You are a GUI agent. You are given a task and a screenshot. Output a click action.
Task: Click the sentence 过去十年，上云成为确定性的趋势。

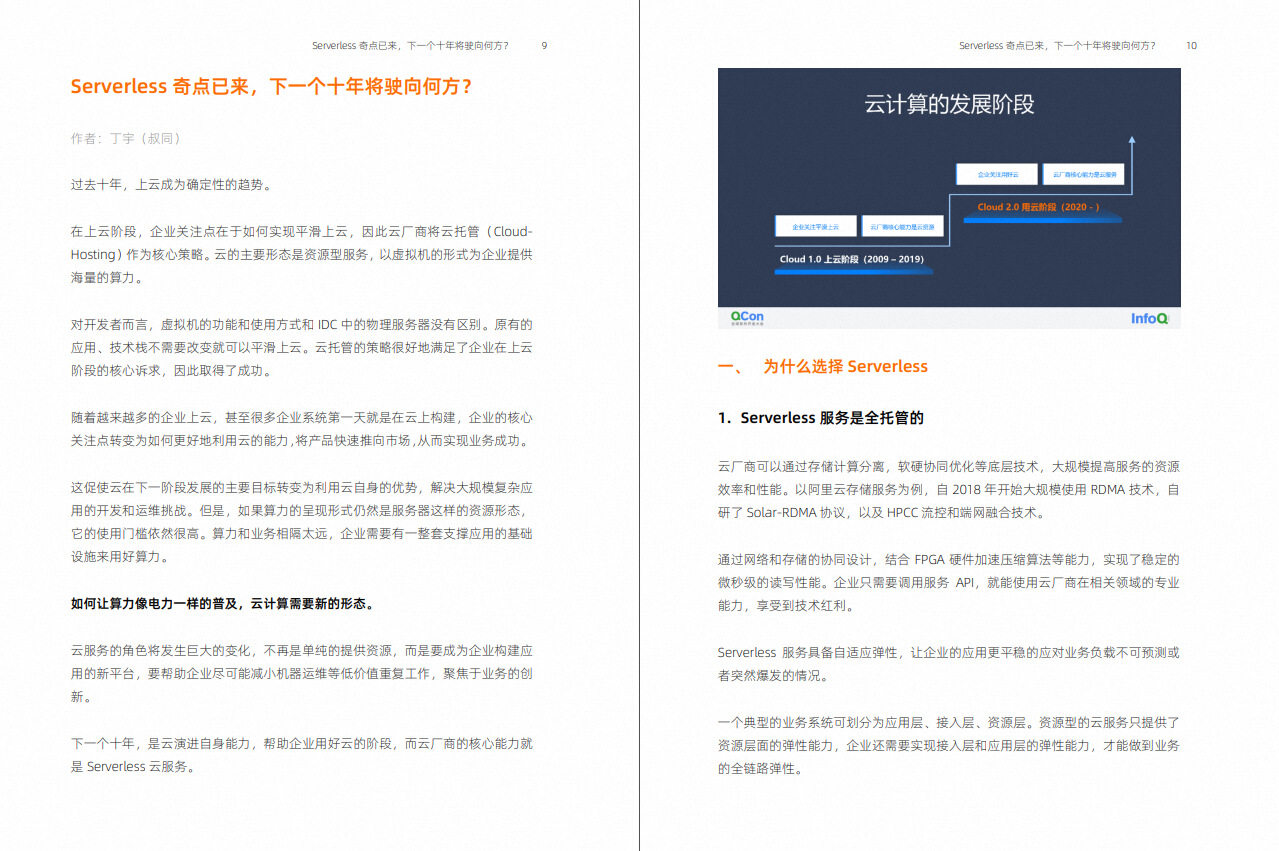point(171,184)
